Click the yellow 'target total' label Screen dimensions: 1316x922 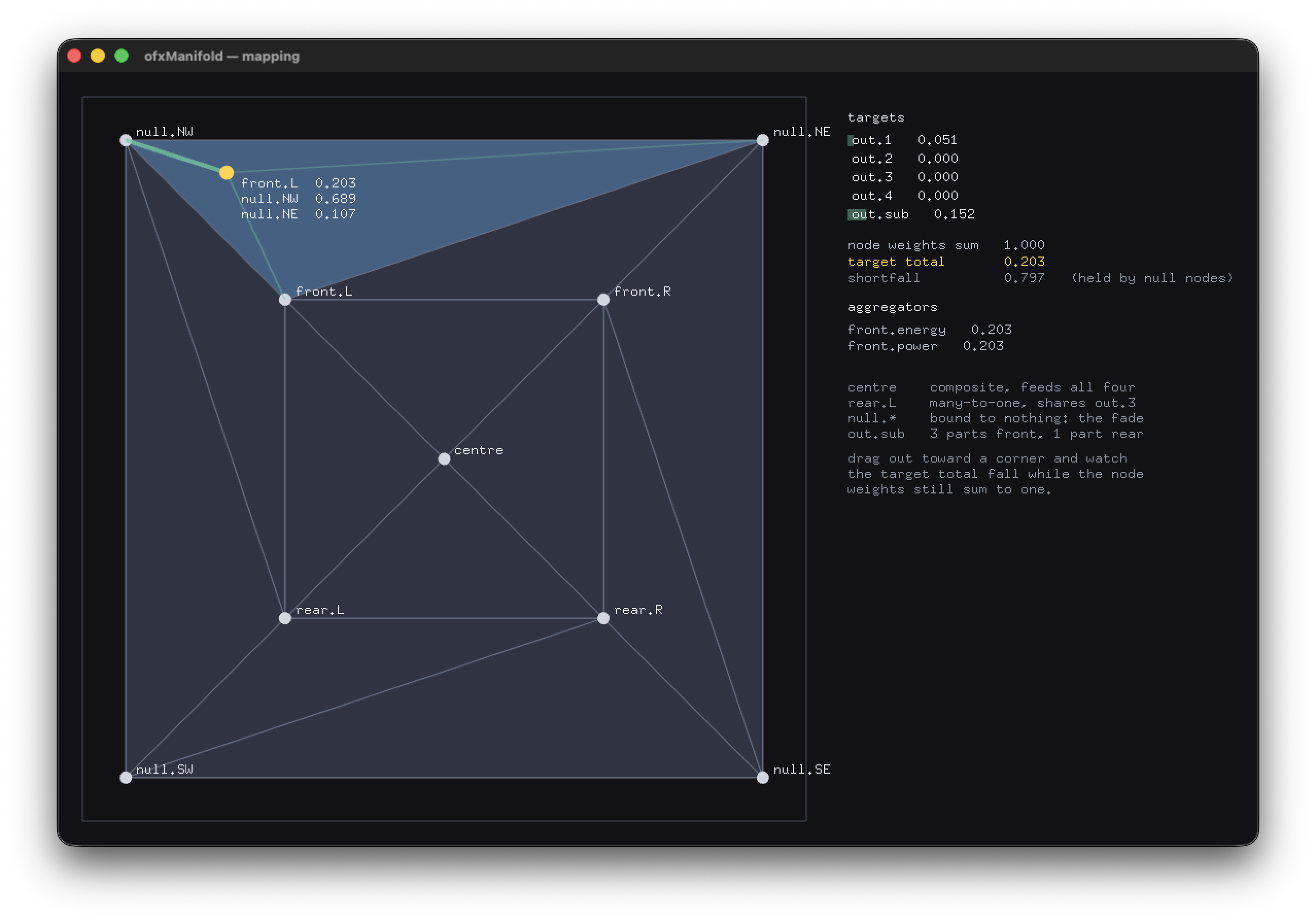tap(896, 262)
